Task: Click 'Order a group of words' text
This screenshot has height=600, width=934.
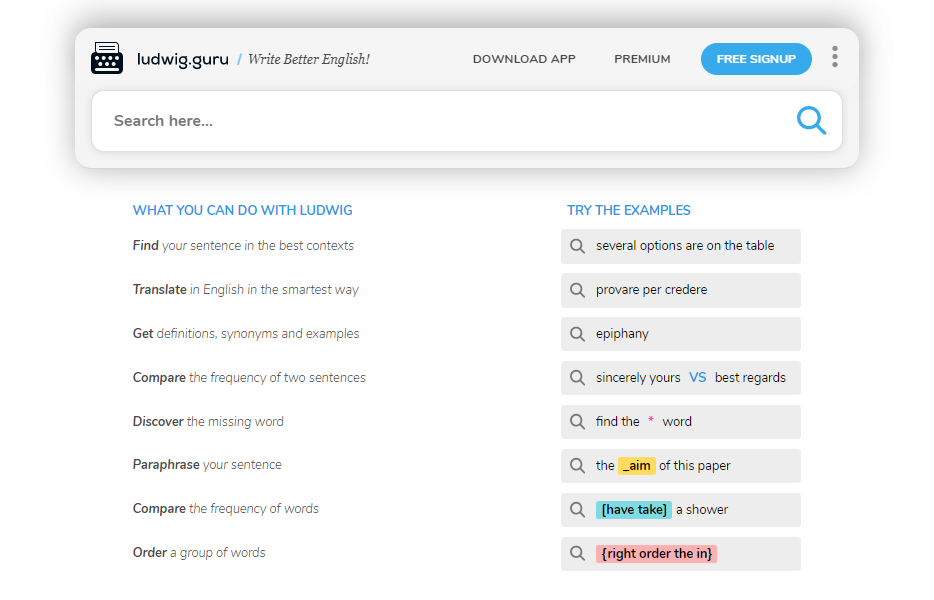Action: point(199,553)
